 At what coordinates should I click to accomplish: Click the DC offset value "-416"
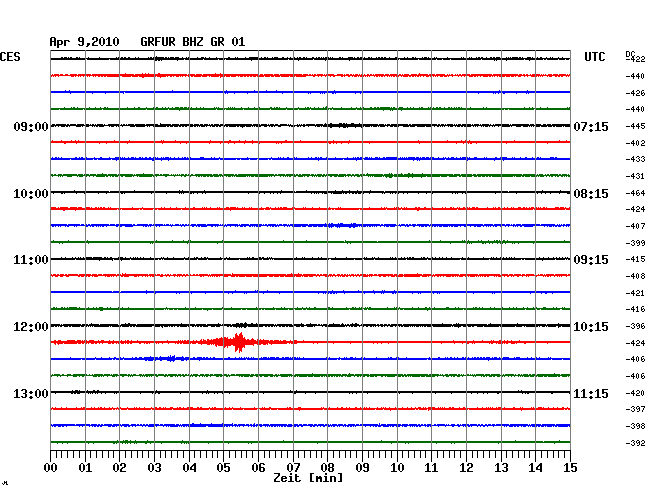pos(635,309)
